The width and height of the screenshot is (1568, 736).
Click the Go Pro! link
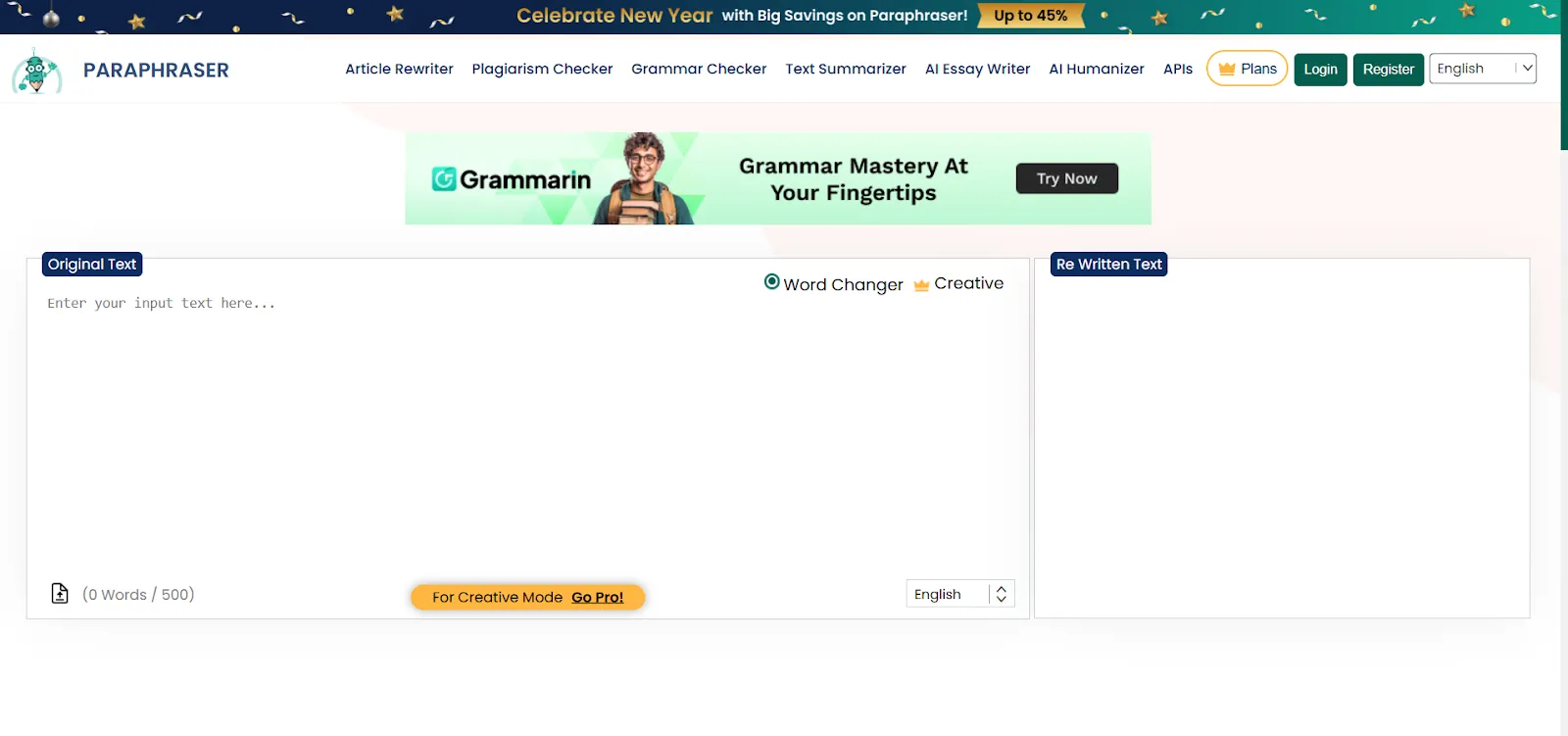598,597
